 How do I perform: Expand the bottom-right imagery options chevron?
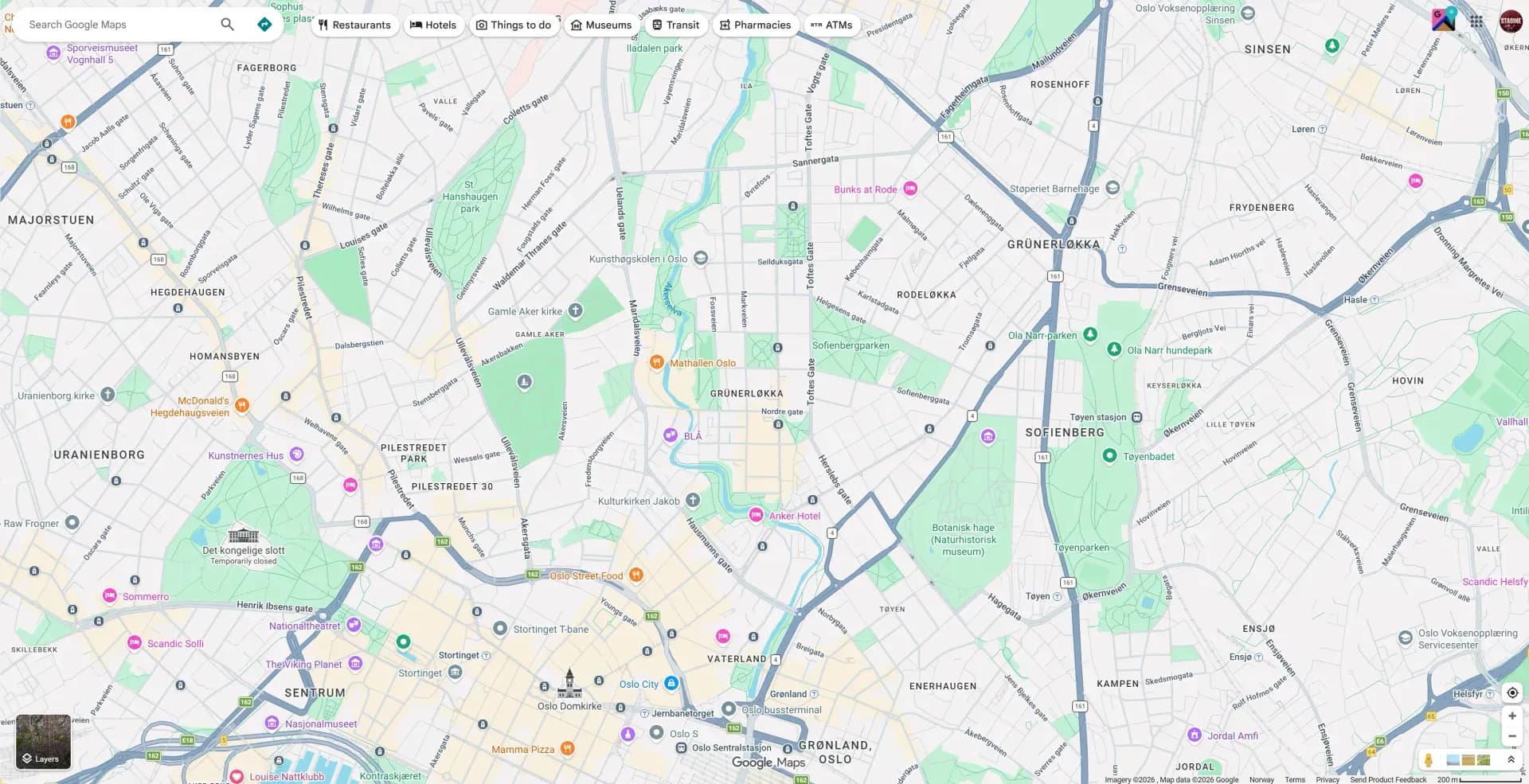point(1510,760)
